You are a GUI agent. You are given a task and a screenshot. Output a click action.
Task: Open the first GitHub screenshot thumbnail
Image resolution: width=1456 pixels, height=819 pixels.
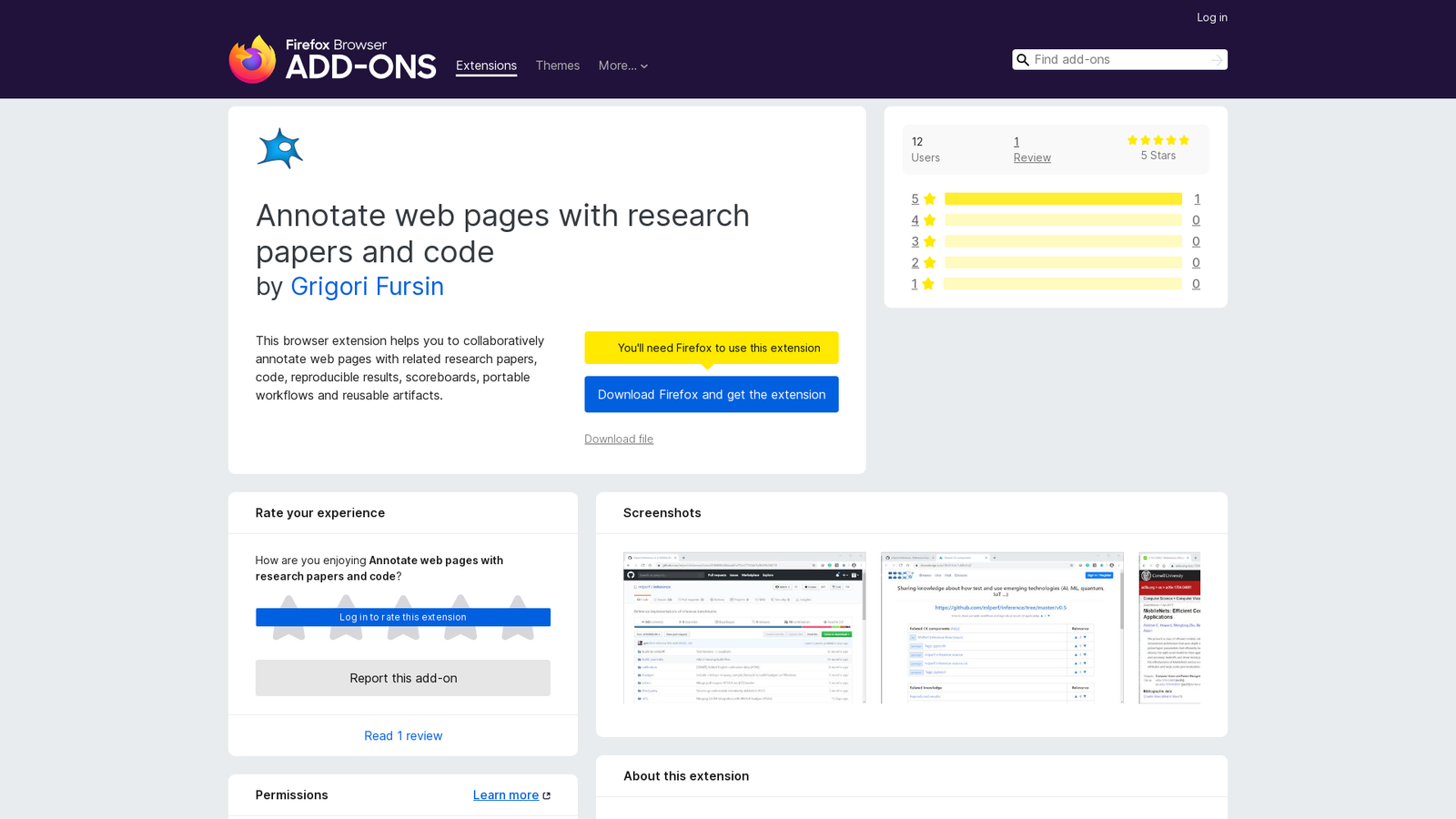point(744,628)
